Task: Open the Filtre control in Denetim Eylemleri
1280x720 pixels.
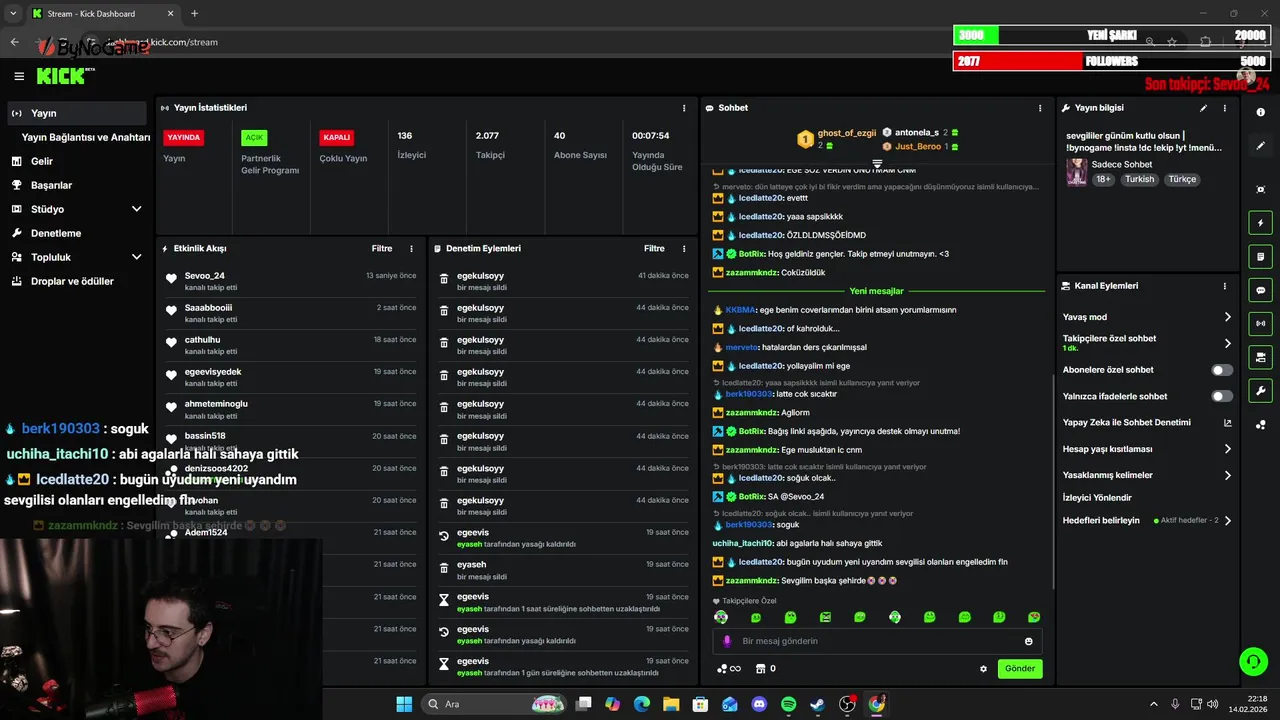Action: click(654, 248)
